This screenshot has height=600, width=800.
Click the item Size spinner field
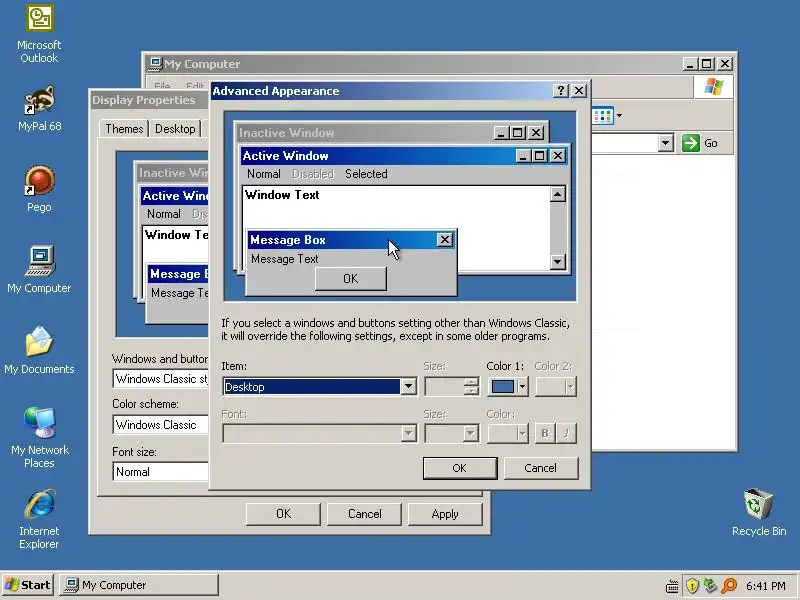click(x=452, y=387)
